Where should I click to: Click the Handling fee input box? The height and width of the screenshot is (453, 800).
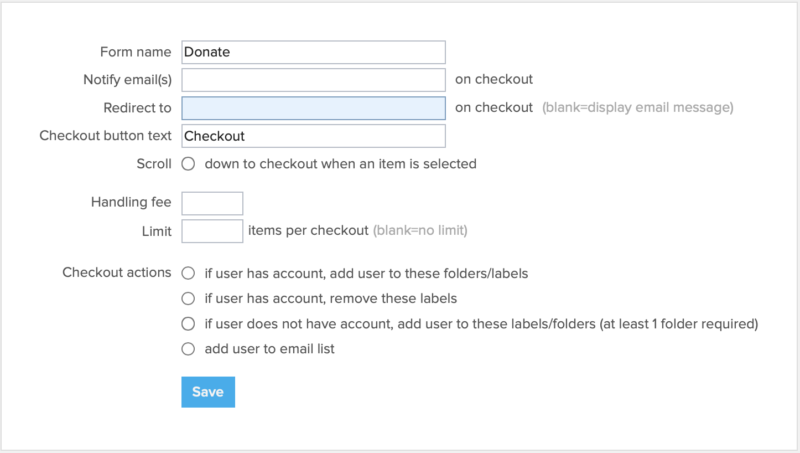(x=212, y=203)
